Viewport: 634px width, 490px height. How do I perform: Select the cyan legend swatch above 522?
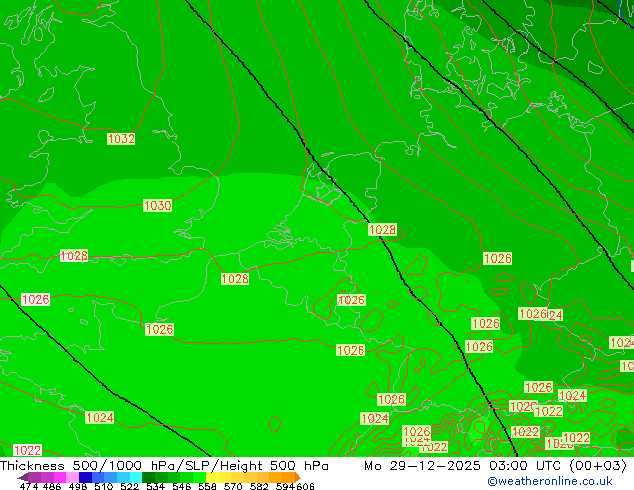coord(136,477)
